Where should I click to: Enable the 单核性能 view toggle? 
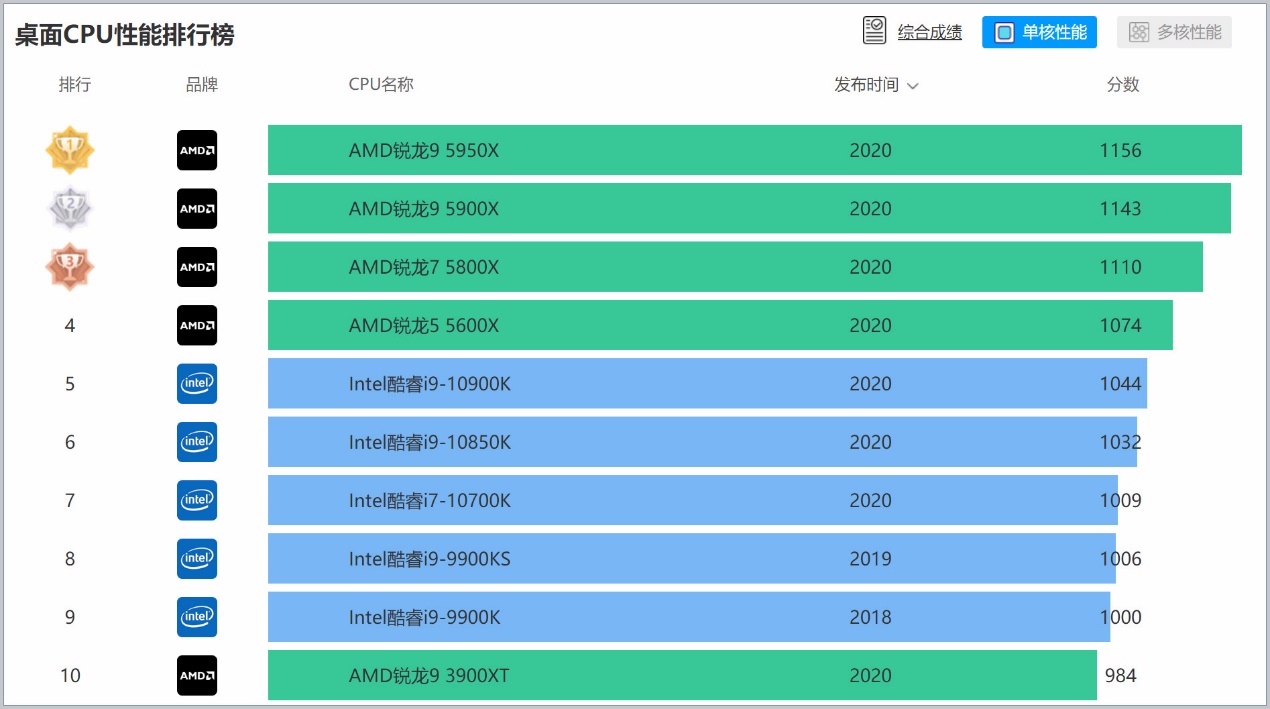(1039, 31)
